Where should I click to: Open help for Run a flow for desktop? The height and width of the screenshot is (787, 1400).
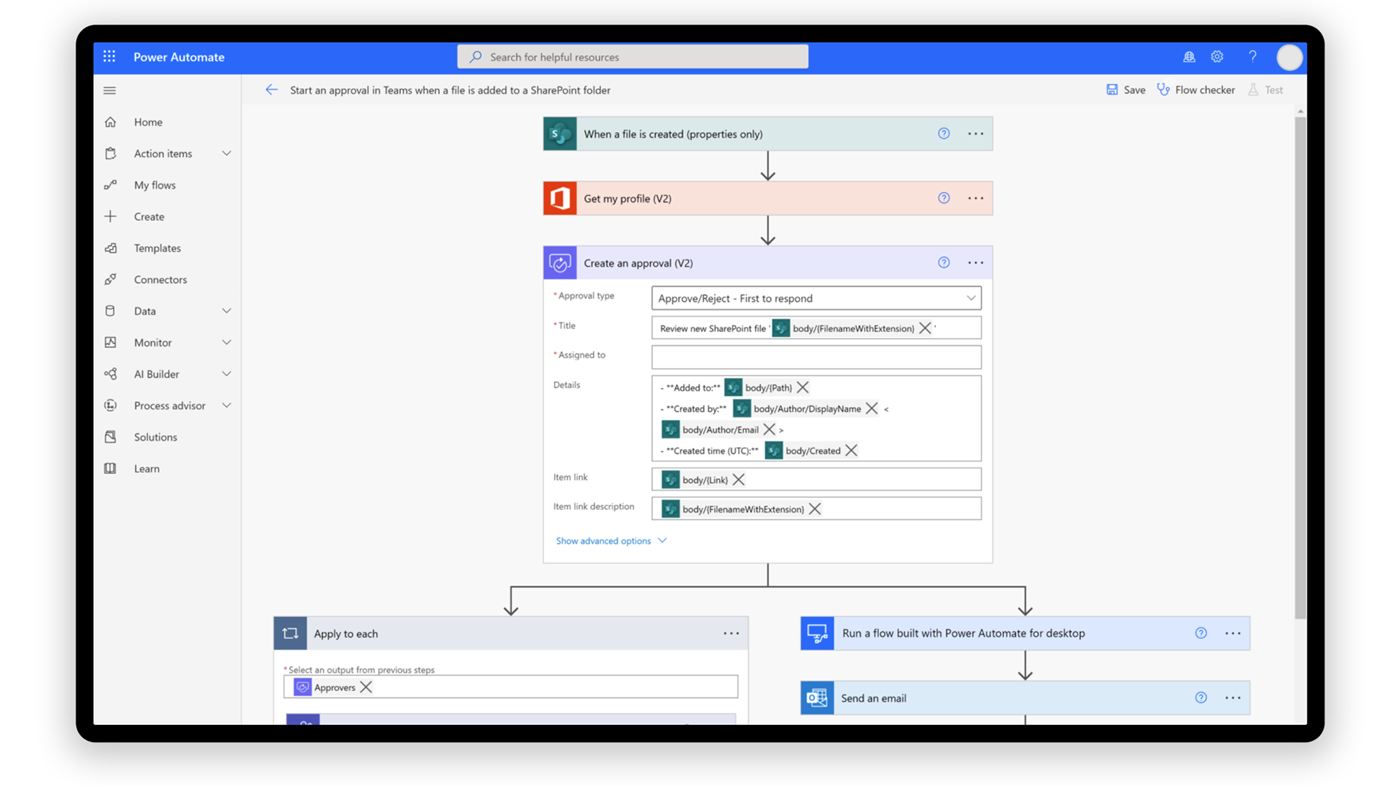pos(1201,633)
